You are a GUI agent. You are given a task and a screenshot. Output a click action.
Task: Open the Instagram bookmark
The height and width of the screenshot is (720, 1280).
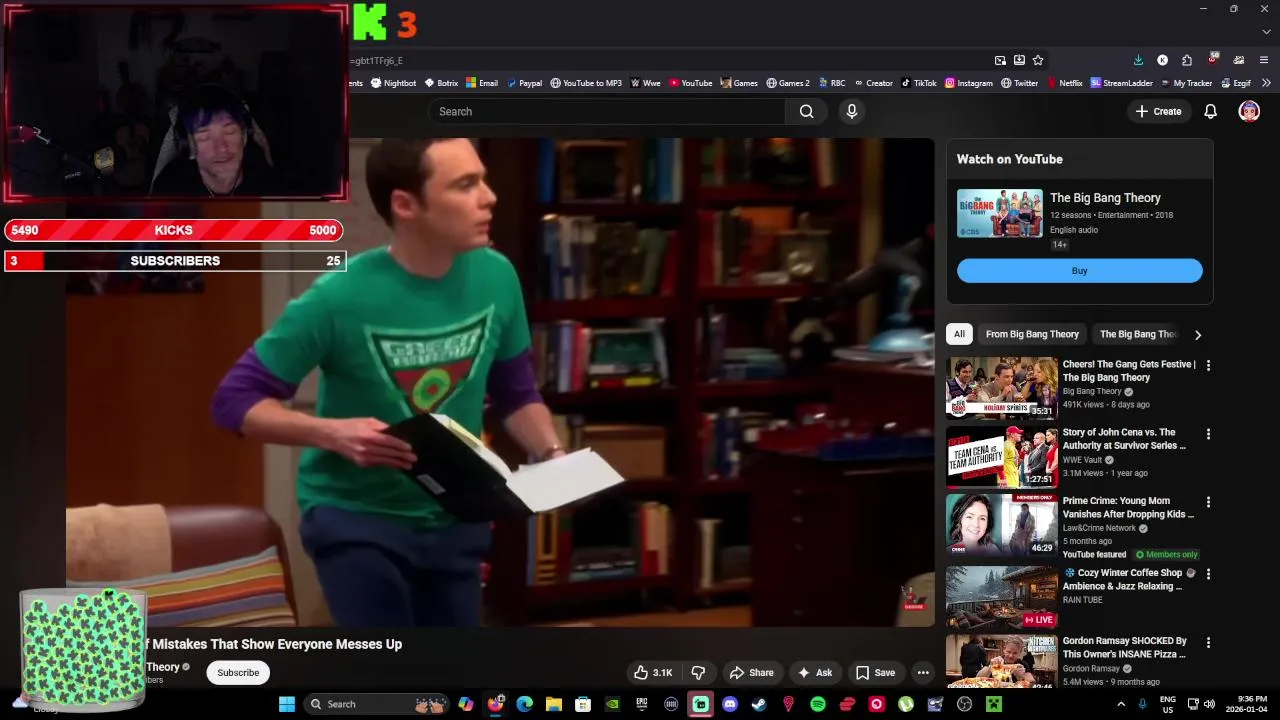969,83
